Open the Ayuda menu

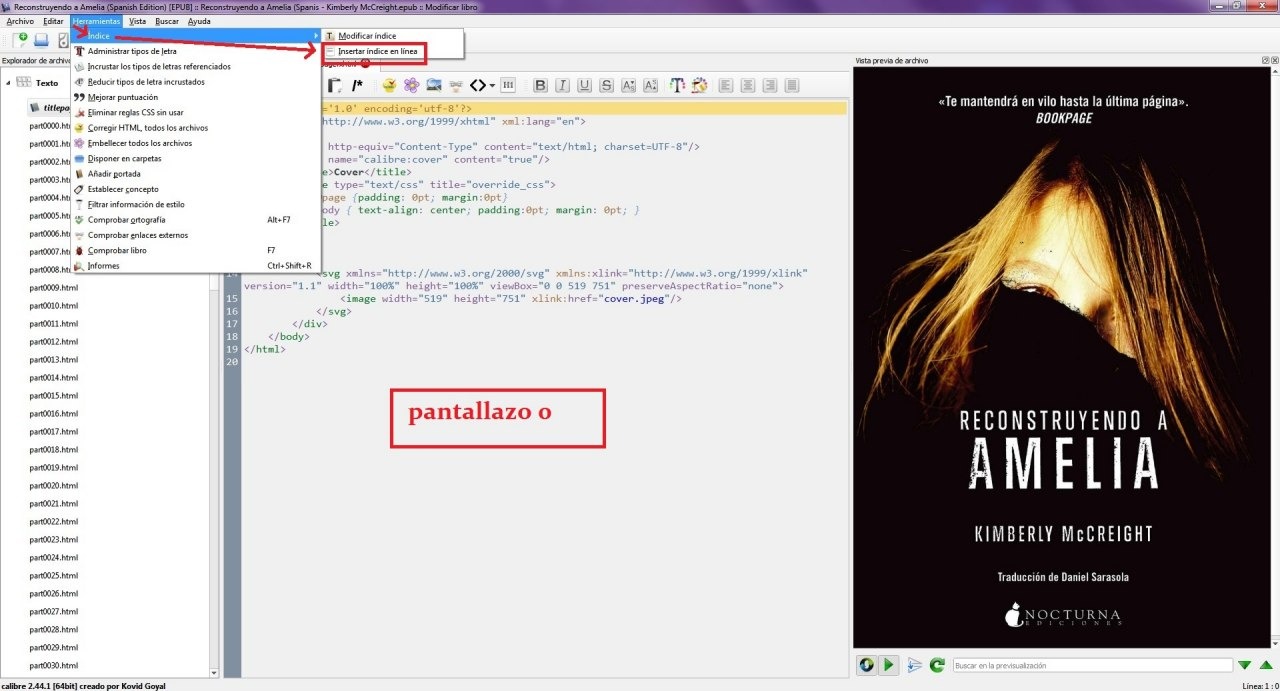coord(199,20)
